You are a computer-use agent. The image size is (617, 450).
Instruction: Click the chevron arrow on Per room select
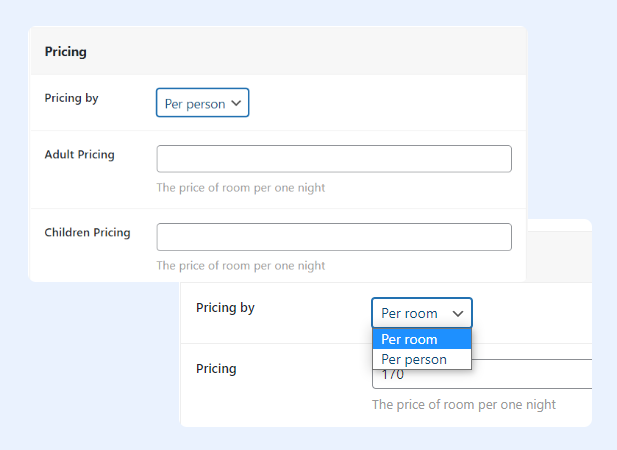coord(458,314)
